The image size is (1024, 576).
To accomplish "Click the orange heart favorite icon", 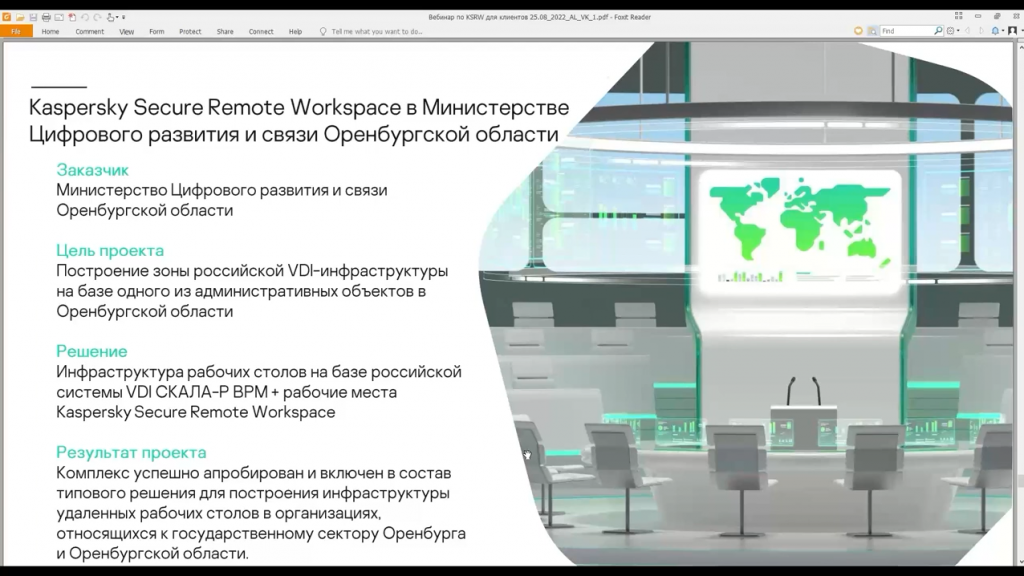I will 858,31.
